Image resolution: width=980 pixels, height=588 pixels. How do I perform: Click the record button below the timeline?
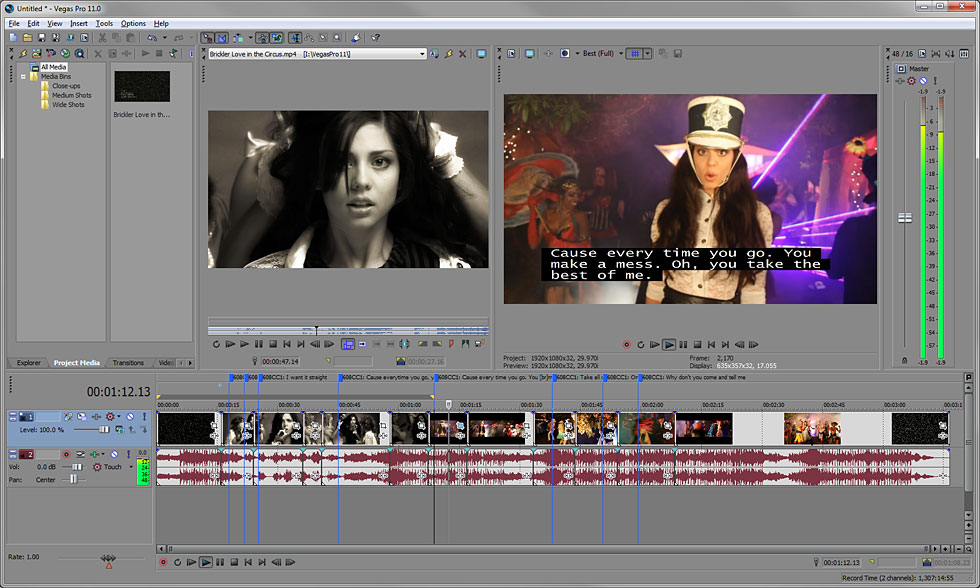tap(163, 562)
